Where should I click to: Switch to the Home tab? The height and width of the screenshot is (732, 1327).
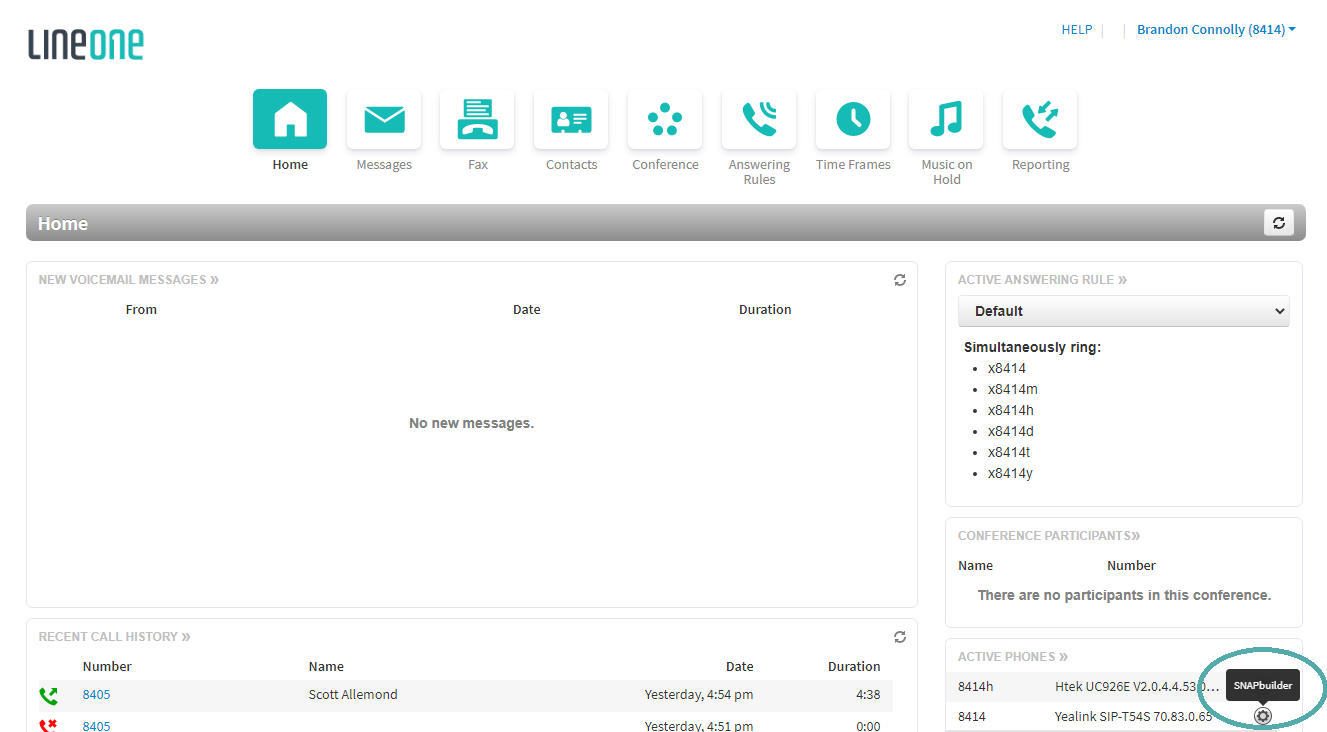pos(290,119)
